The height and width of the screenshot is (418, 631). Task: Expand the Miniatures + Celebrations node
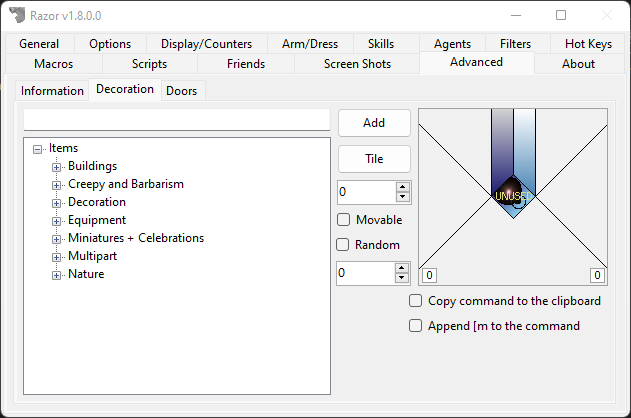(56, 239)
